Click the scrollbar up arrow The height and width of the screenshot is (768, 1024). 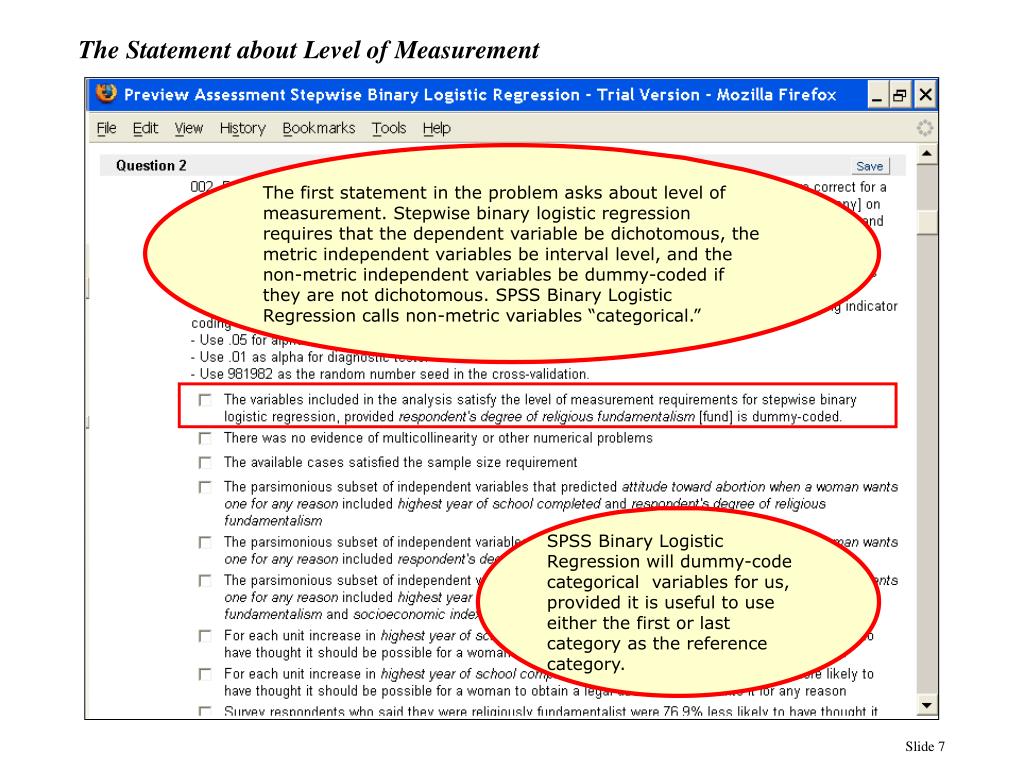pos(927,154)
